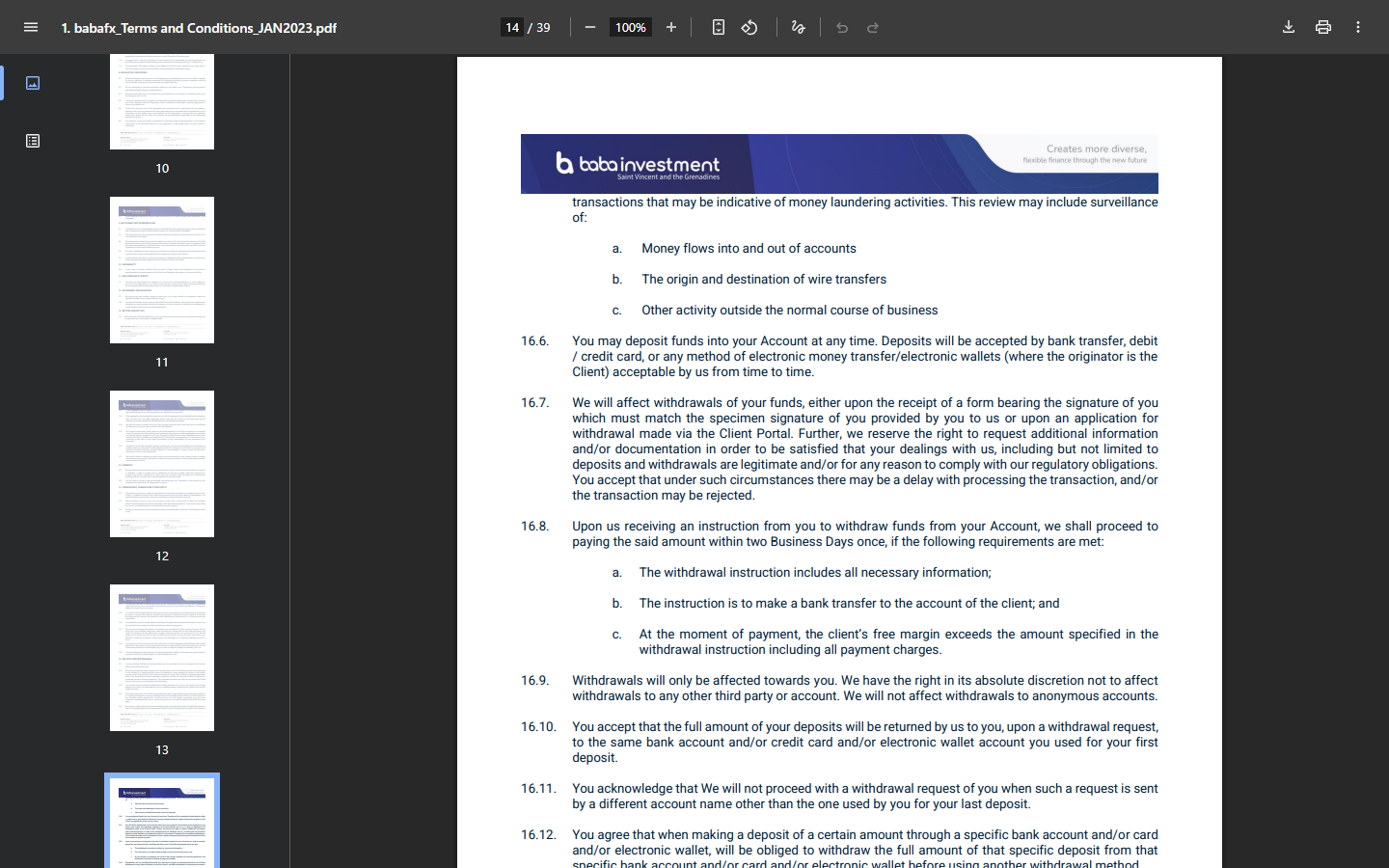Click the redo arrow icon
1389x868 pixels.
pyautogui.click(x=873, y=27)
